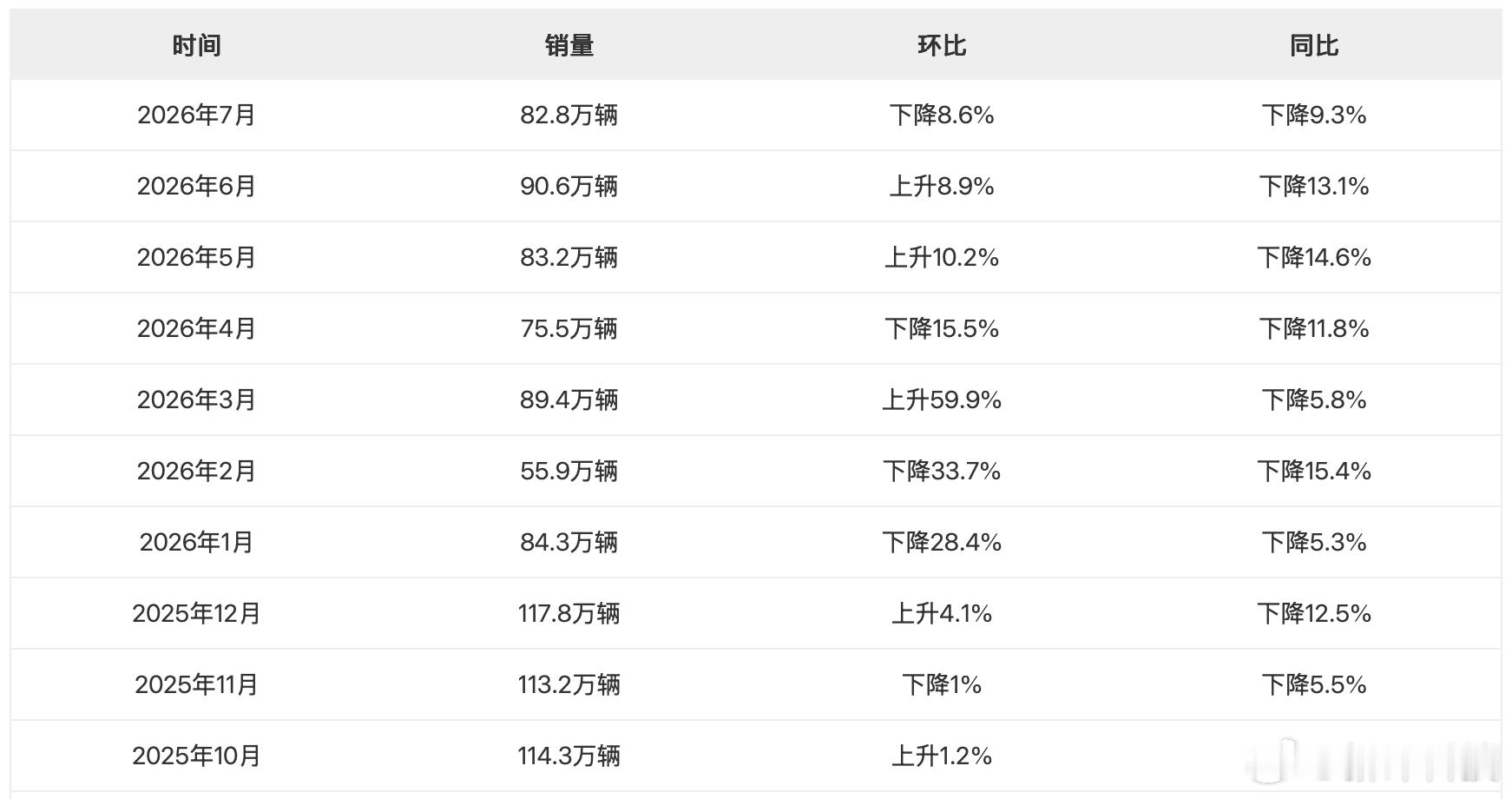
Task: Click the blurred watermark in bottom corner
Action: tap(1373, 757)
